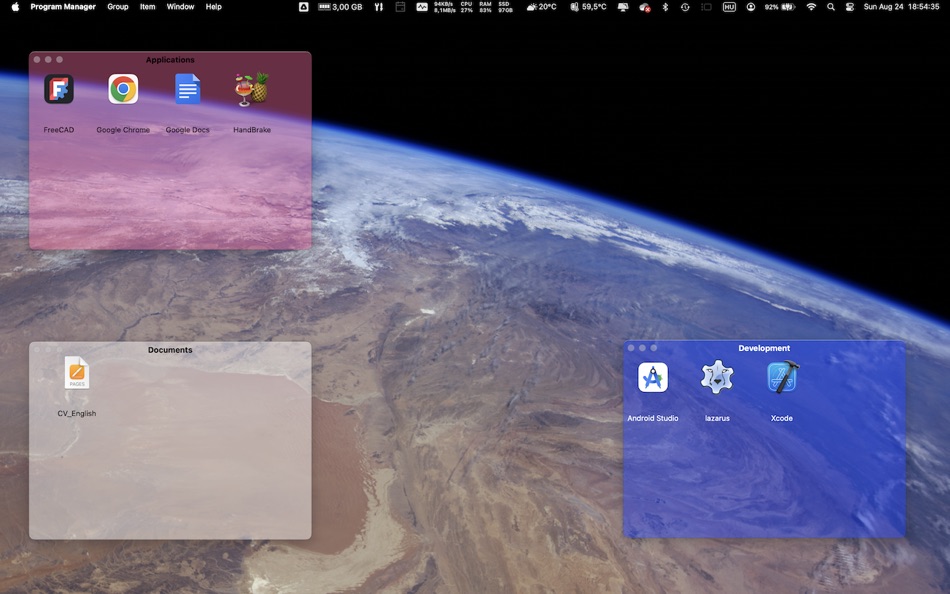Click the FreeCAD label text
The height and width of the screenshot is (594, 950).
click(x=59, y=130)
